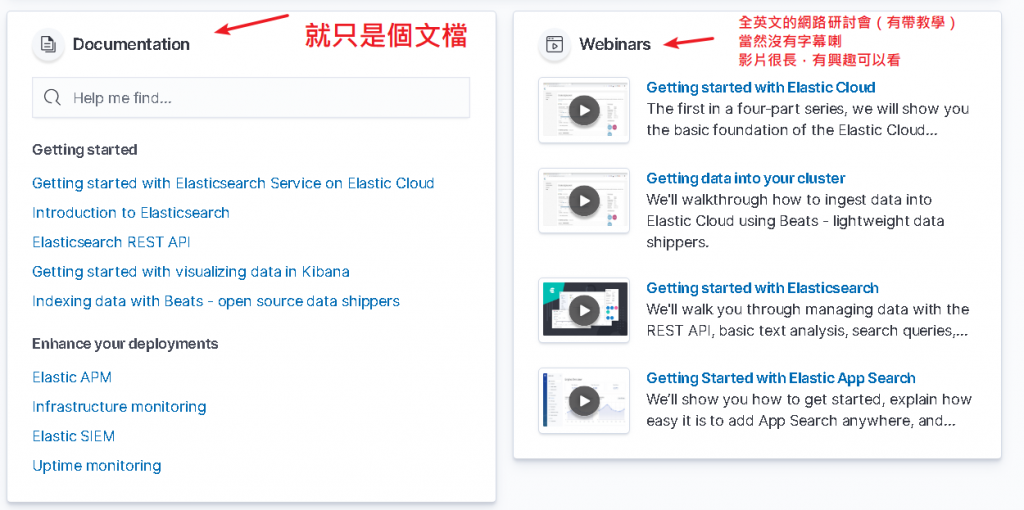Click the description starting 'The first in a four-part series'
Screen dimensions: 1024x510
pos(808,120)
